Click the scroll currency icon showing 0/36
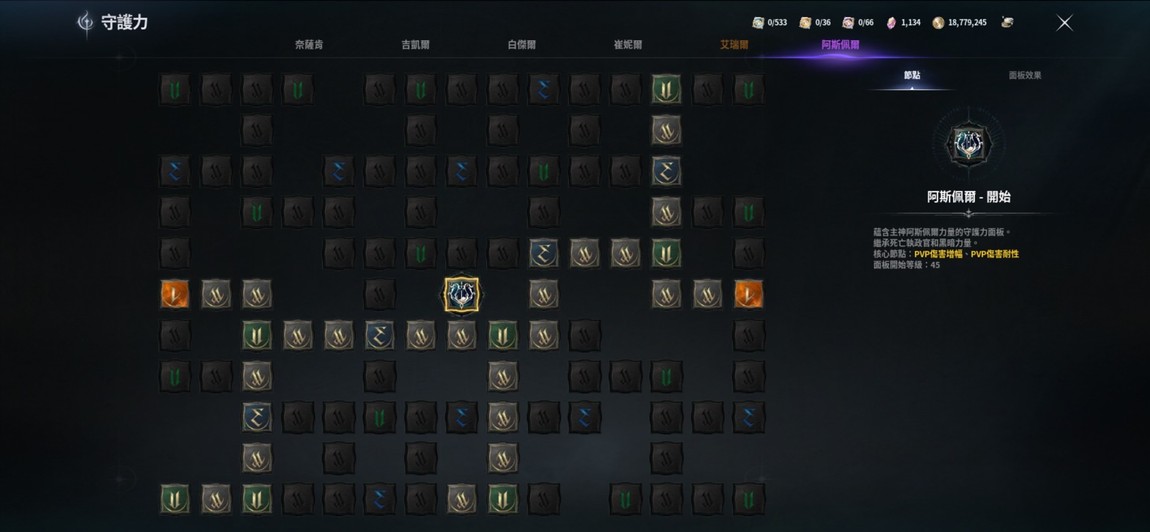1150x532 pixels. [805, 23]
